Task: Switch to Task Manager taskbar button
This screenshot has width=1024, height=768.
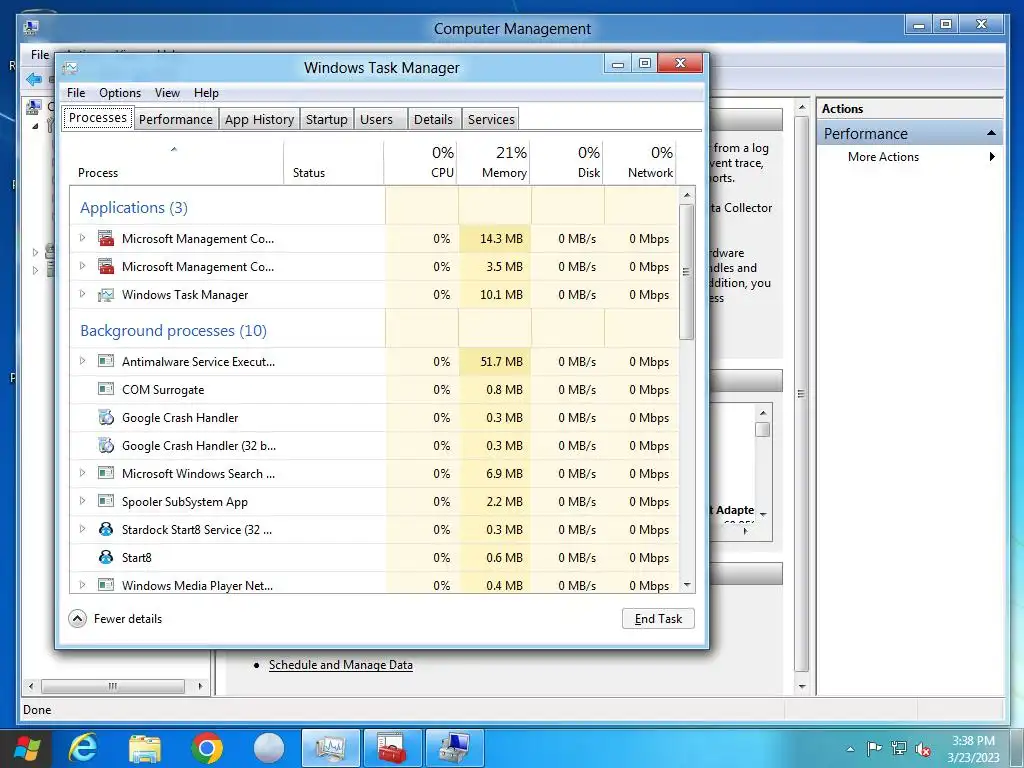Action: (x=330, y=748)
